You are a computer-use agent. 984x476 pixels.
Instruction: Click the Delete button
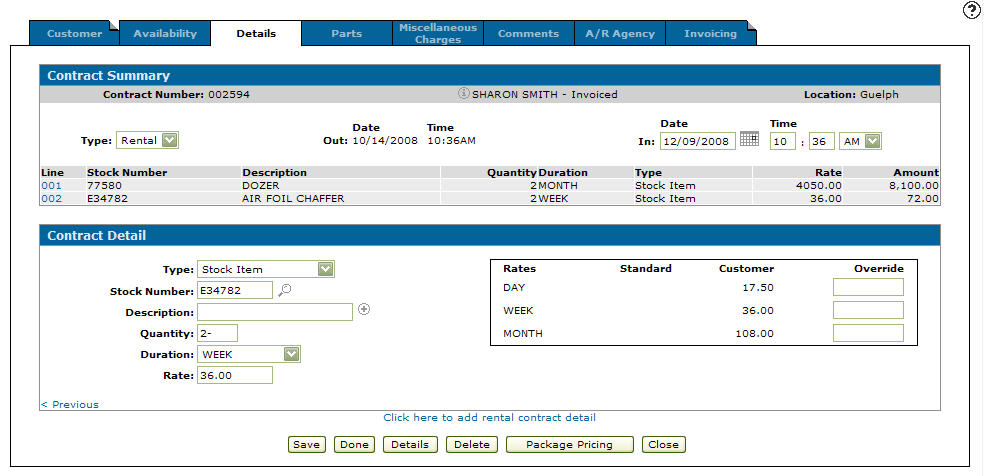[472, 444]
